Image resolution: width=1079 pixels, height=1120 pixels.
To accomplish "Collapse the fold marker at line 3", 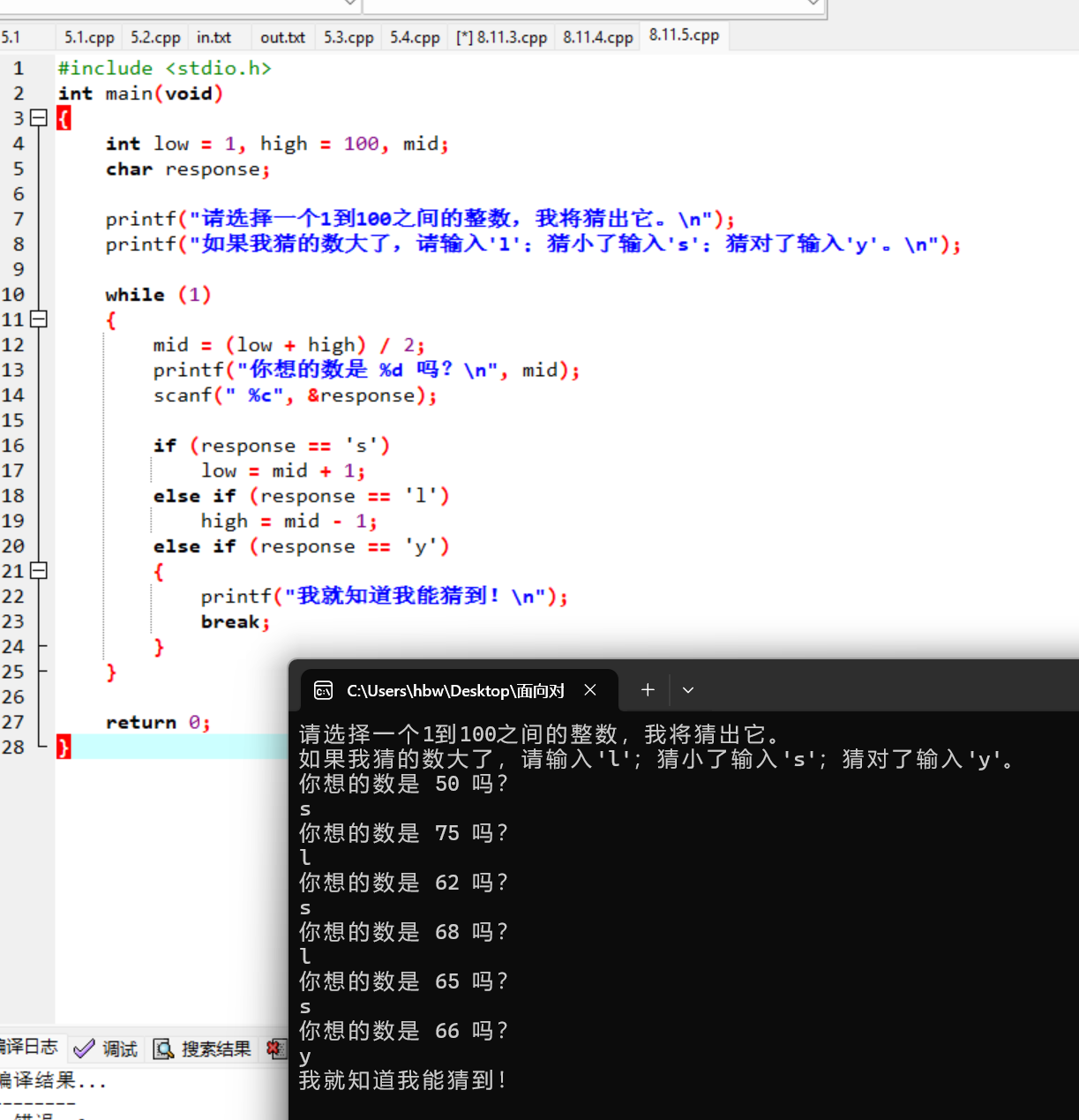I will tap(38, 117).
